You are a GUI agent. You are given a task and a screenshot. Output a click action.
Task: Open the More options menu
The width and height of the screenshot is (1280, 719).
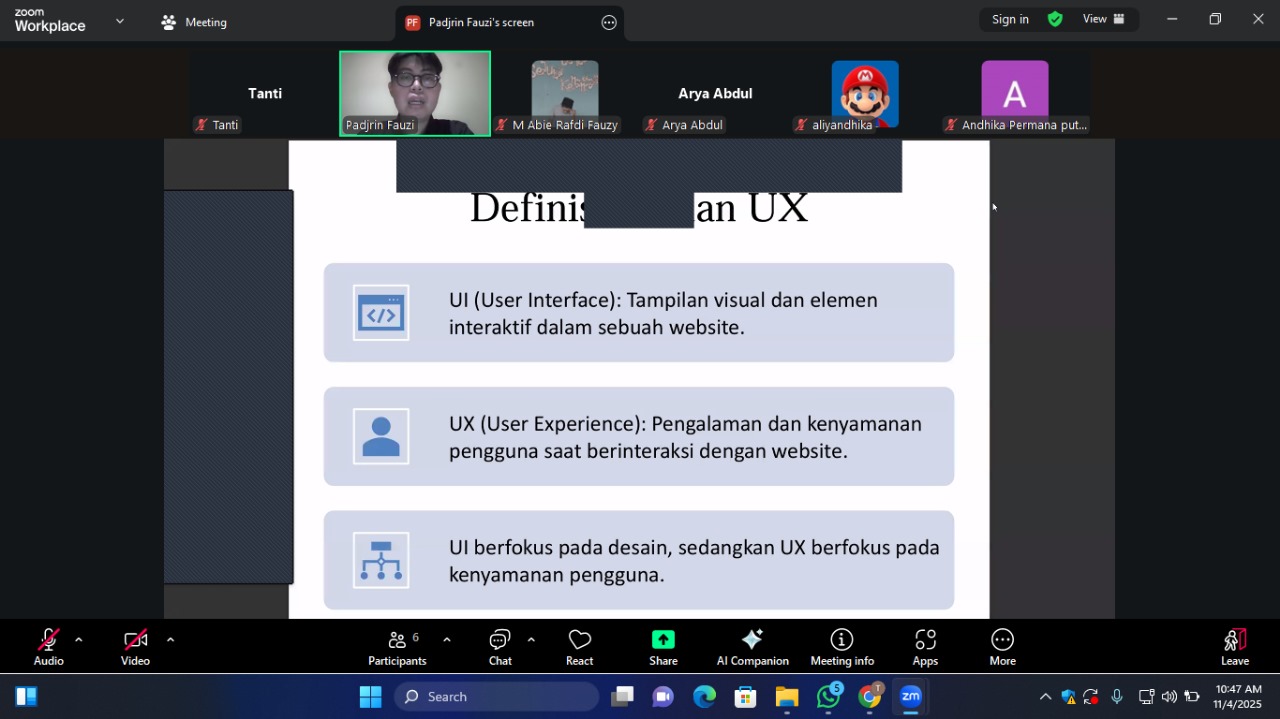1002,647
